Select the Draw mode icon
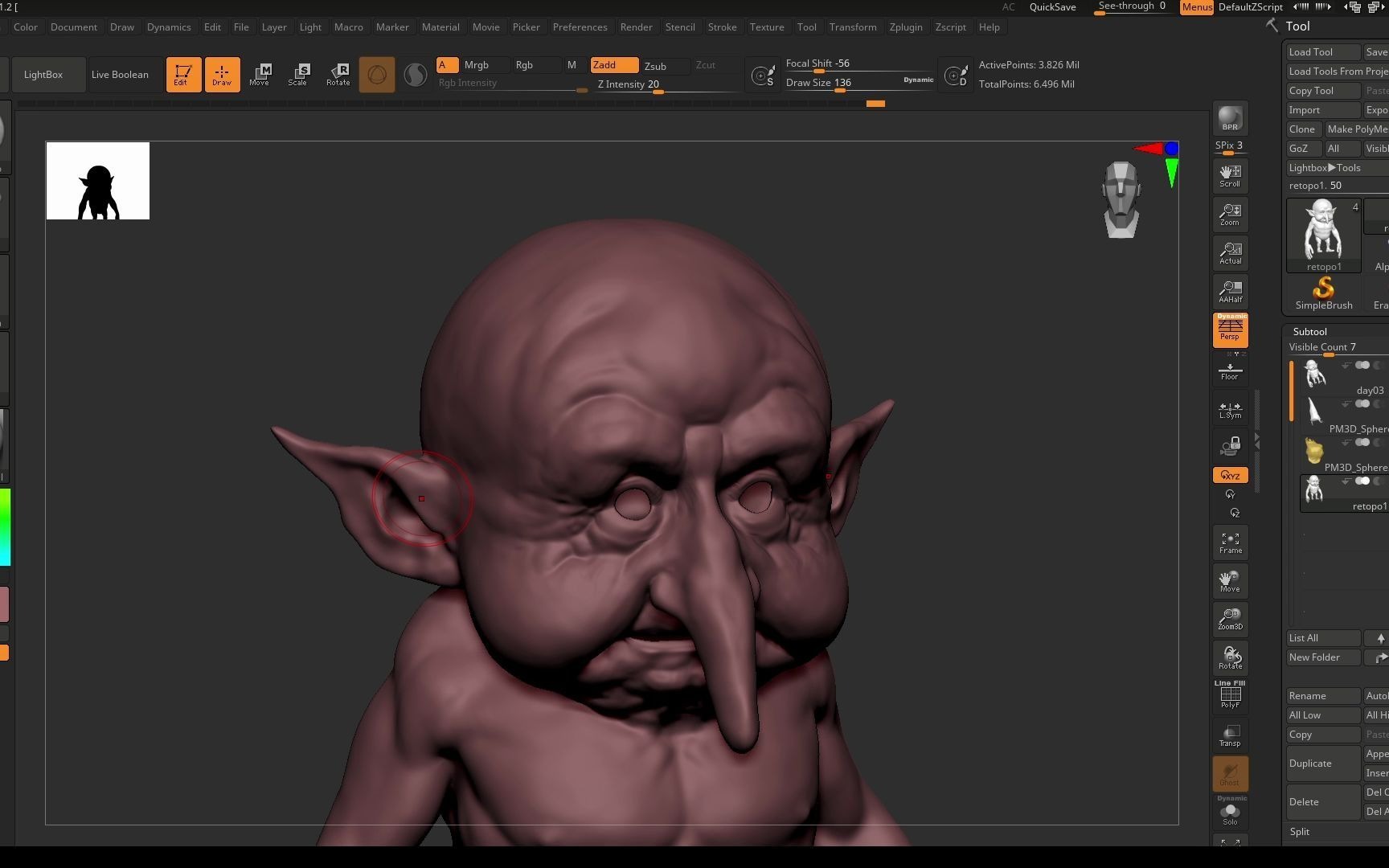 click(x=222, y=75)
